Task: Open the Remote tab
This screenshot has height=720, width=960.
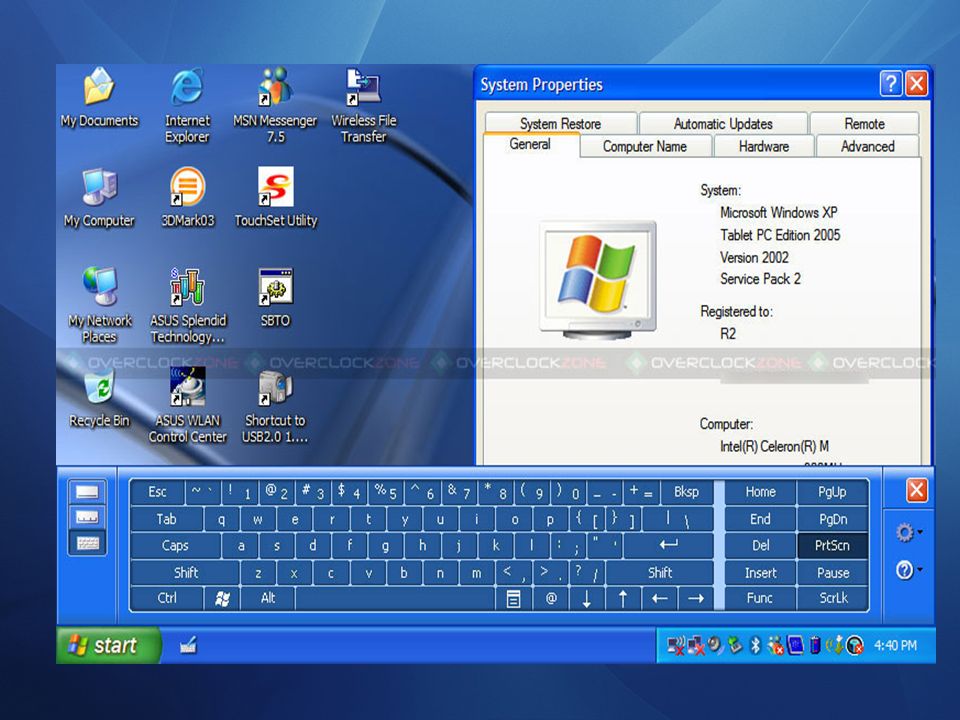Action: [x=864, y=123]
